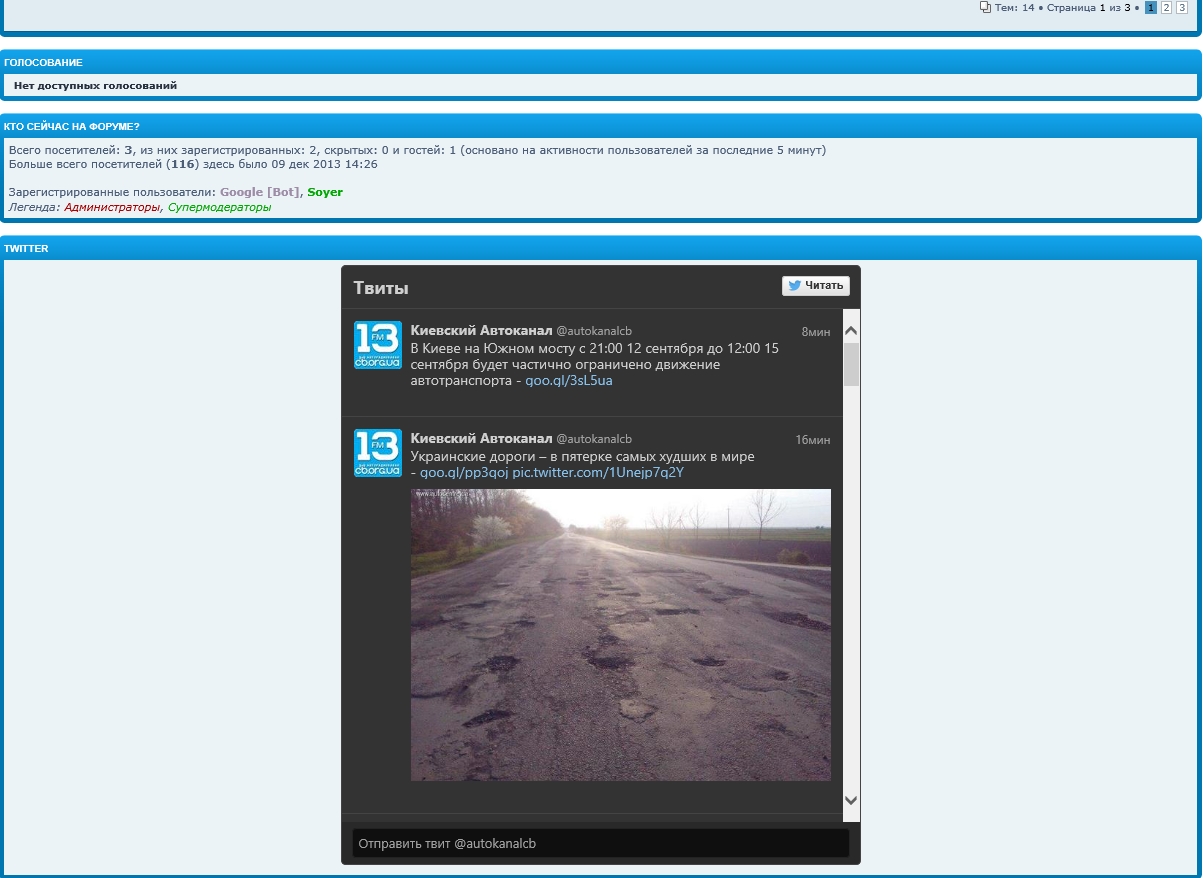Go to page 3 of the topics
1204x878 pixels.
pyautogui.click(x=1181, y=8)
